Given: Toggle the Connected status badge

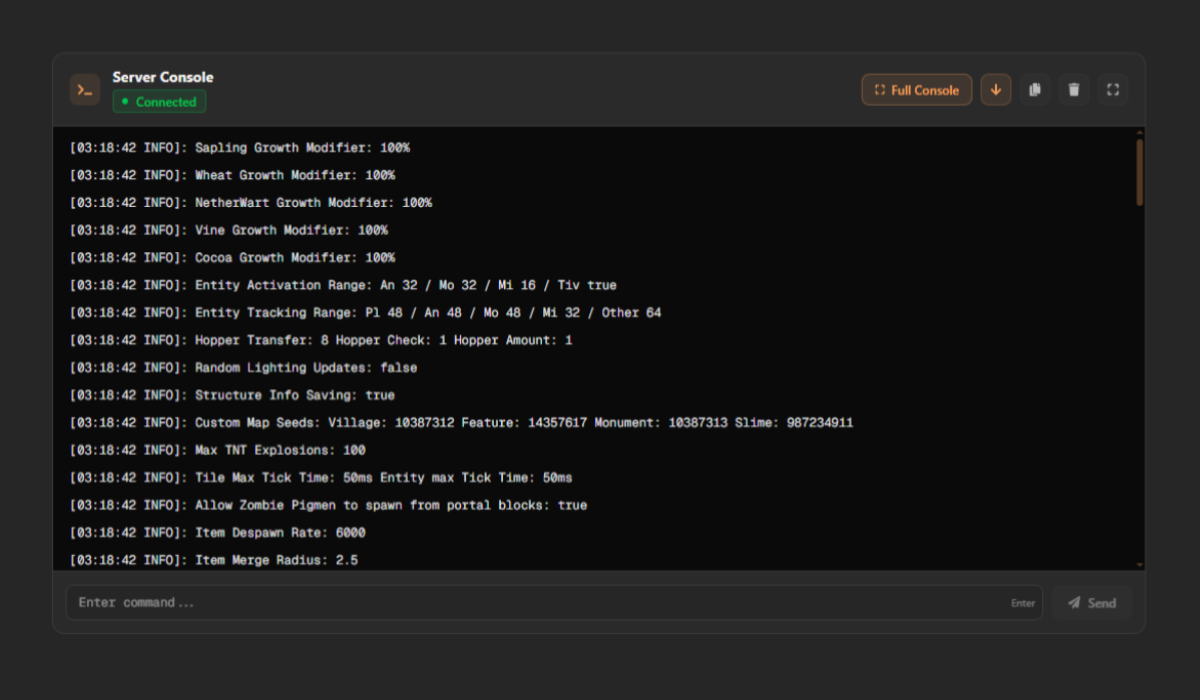Looking at the screenshot, I should click(159, 101).
